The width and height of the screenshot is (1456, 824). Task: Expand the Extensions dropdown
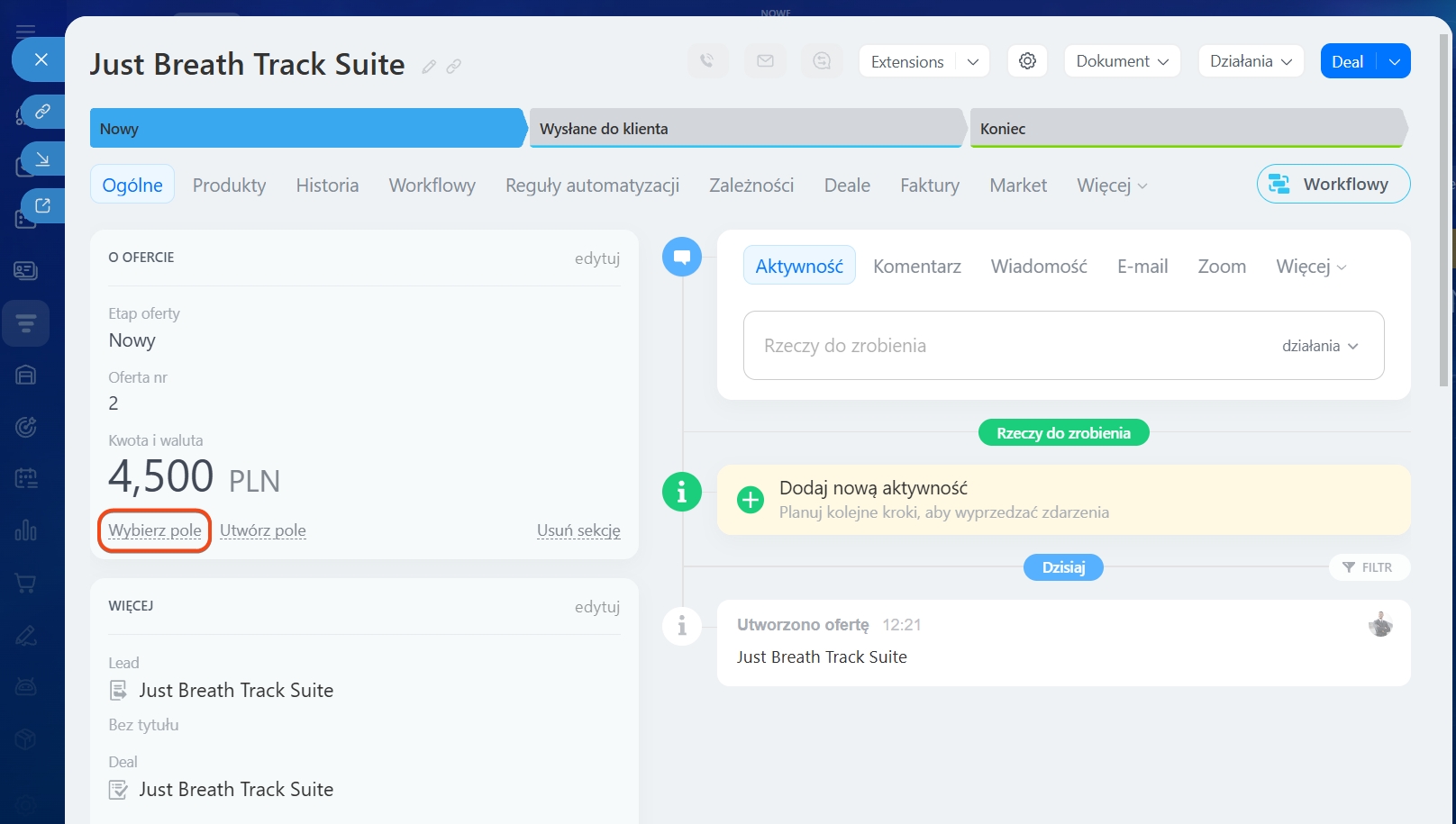pyautogui.click(x=972, y=62)
